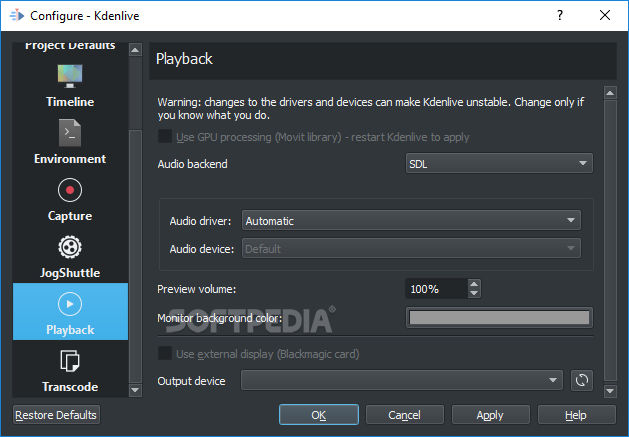Increase Preview volume with up arrow
The image size is (629, 437).
(474, 284)
